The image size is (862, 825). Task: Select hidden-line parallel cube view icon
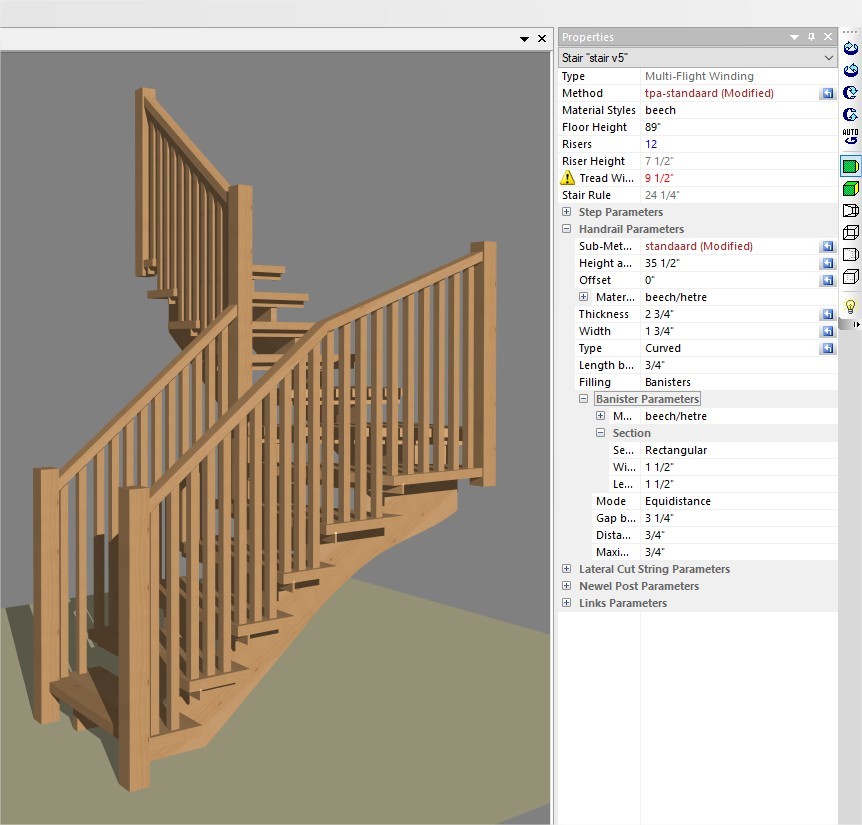[850, 276]
